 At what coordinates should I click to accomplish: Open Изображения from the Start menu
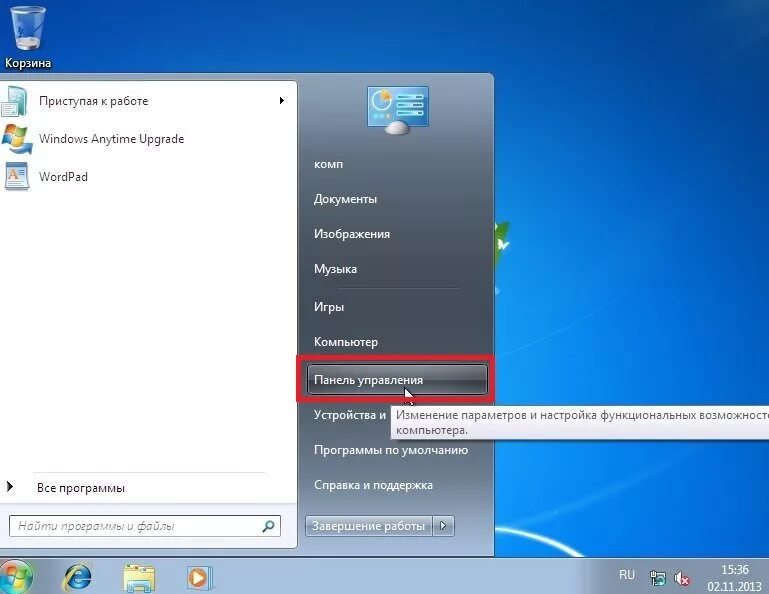tap(352, 234)
